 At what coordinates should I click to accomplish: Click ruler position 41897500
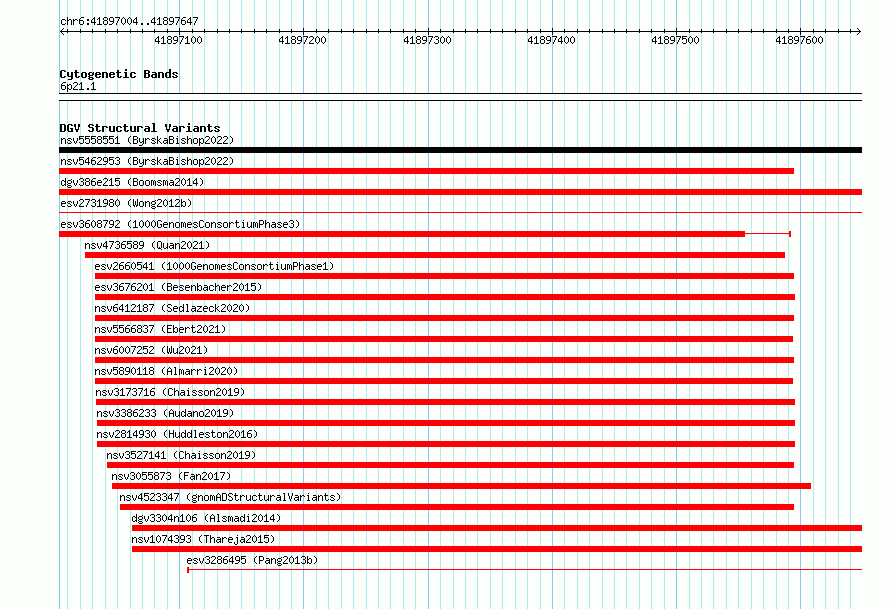675,40
